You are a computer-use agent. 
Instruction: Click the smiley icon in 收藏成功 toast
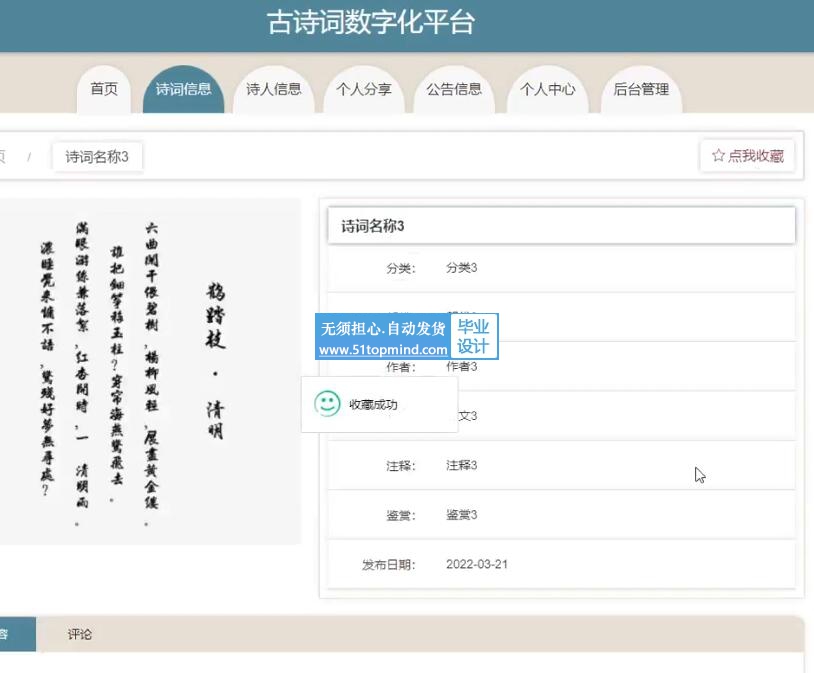point(327,403)
